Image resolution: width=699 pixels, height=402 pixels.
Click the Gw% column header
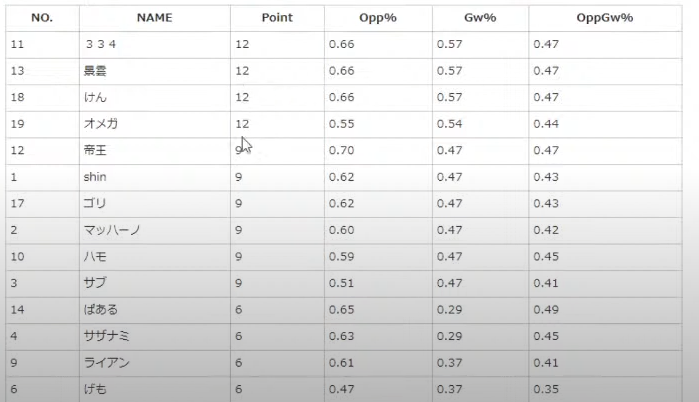[480, 18]
